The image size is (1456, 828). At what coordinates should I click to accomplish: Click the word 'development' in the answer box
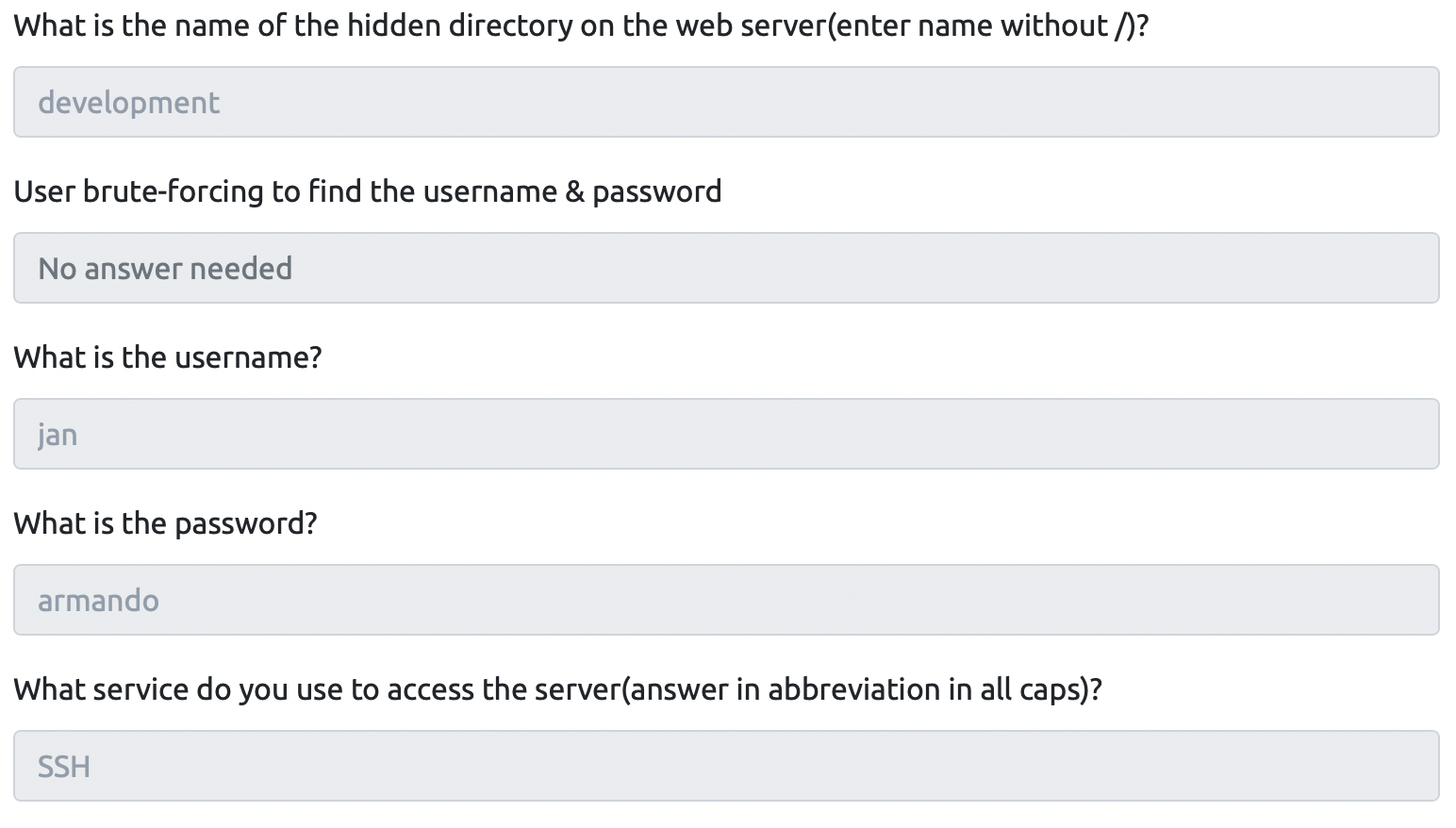[x=129, y=102]
